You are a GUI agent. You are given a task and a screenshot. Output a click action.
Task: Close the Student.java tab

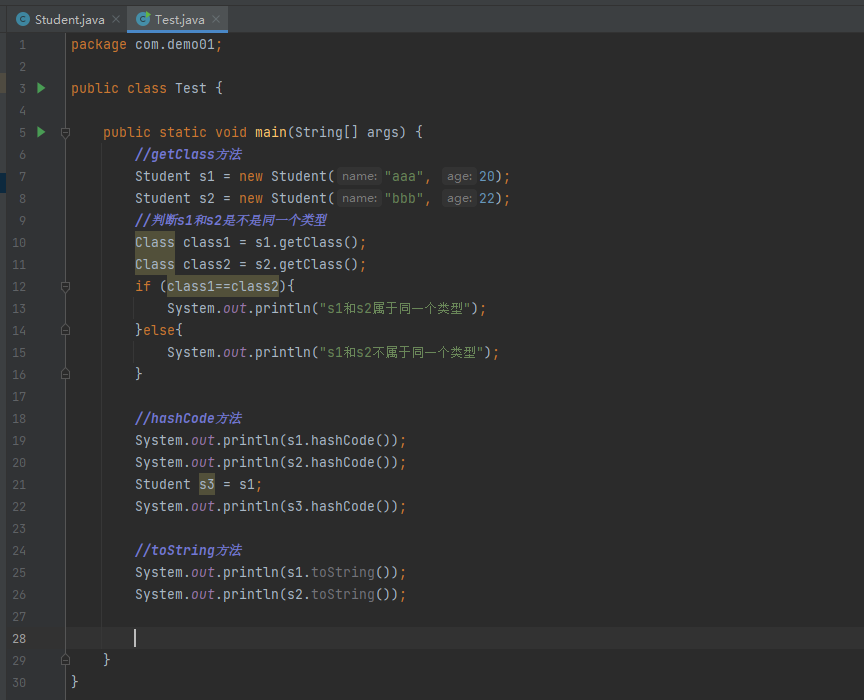click(x=116, y=19)
